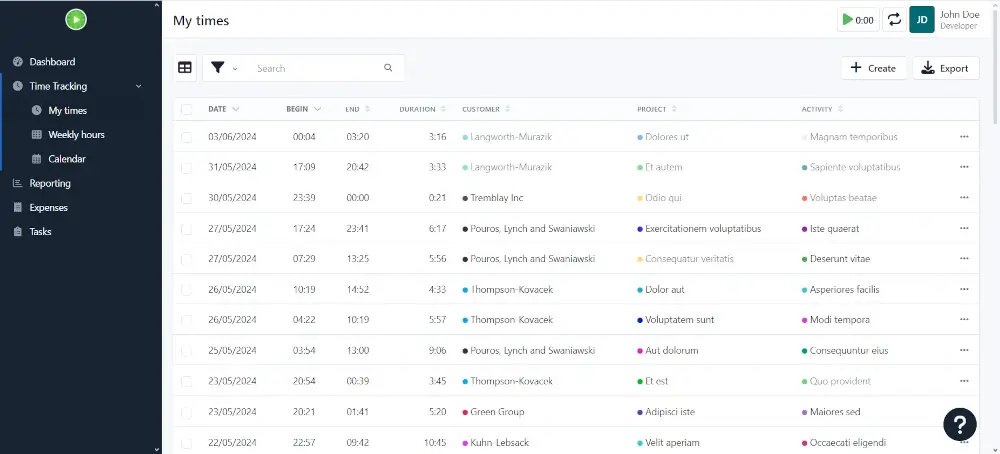This screenshot has height=454, width=1000.
Task: Expand the filter dropdown chevron
Action: (x=235, y=69)
